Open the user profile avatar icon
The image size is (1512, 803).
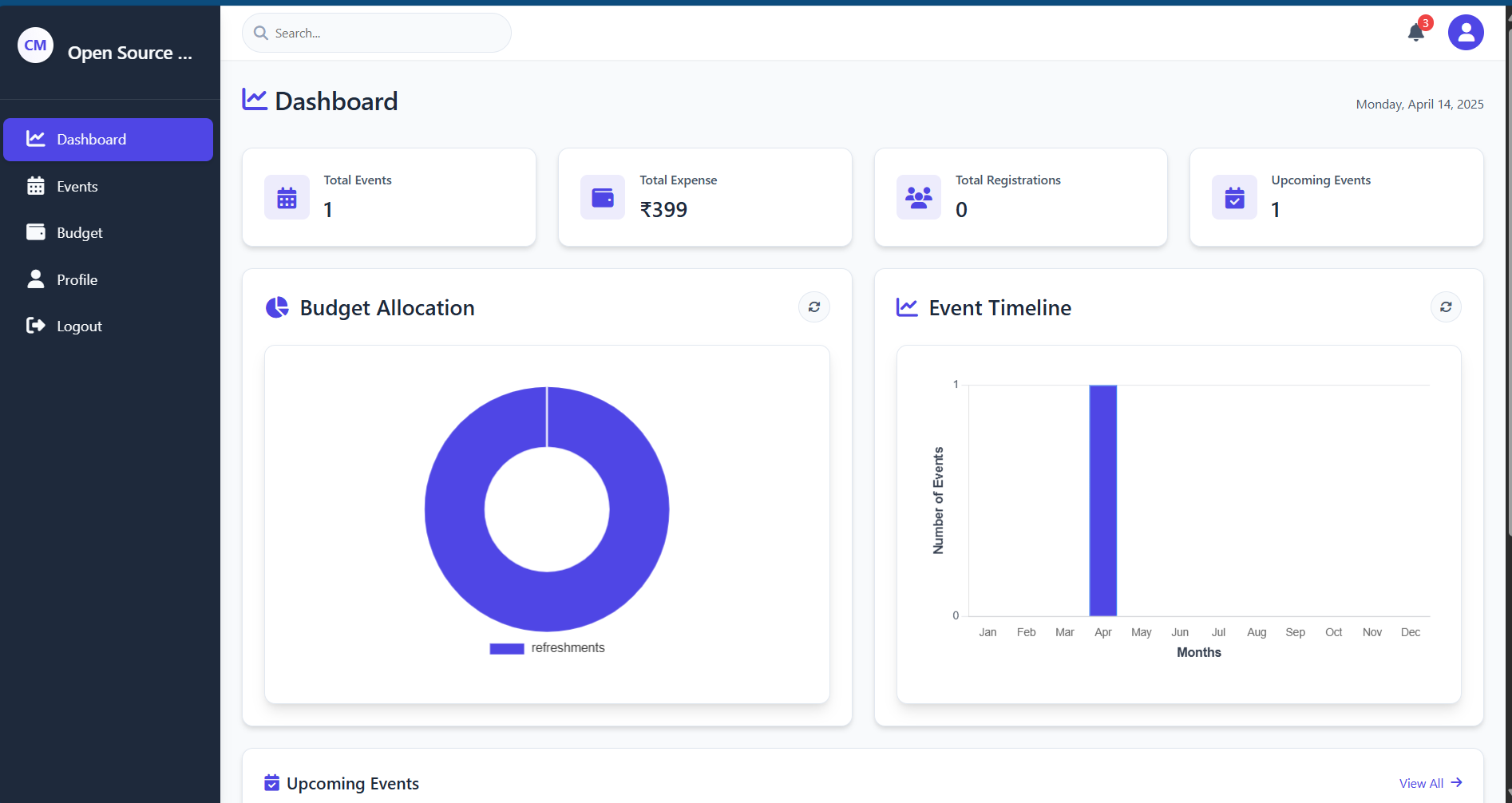pyautogui.click(x=1466, y=33)
